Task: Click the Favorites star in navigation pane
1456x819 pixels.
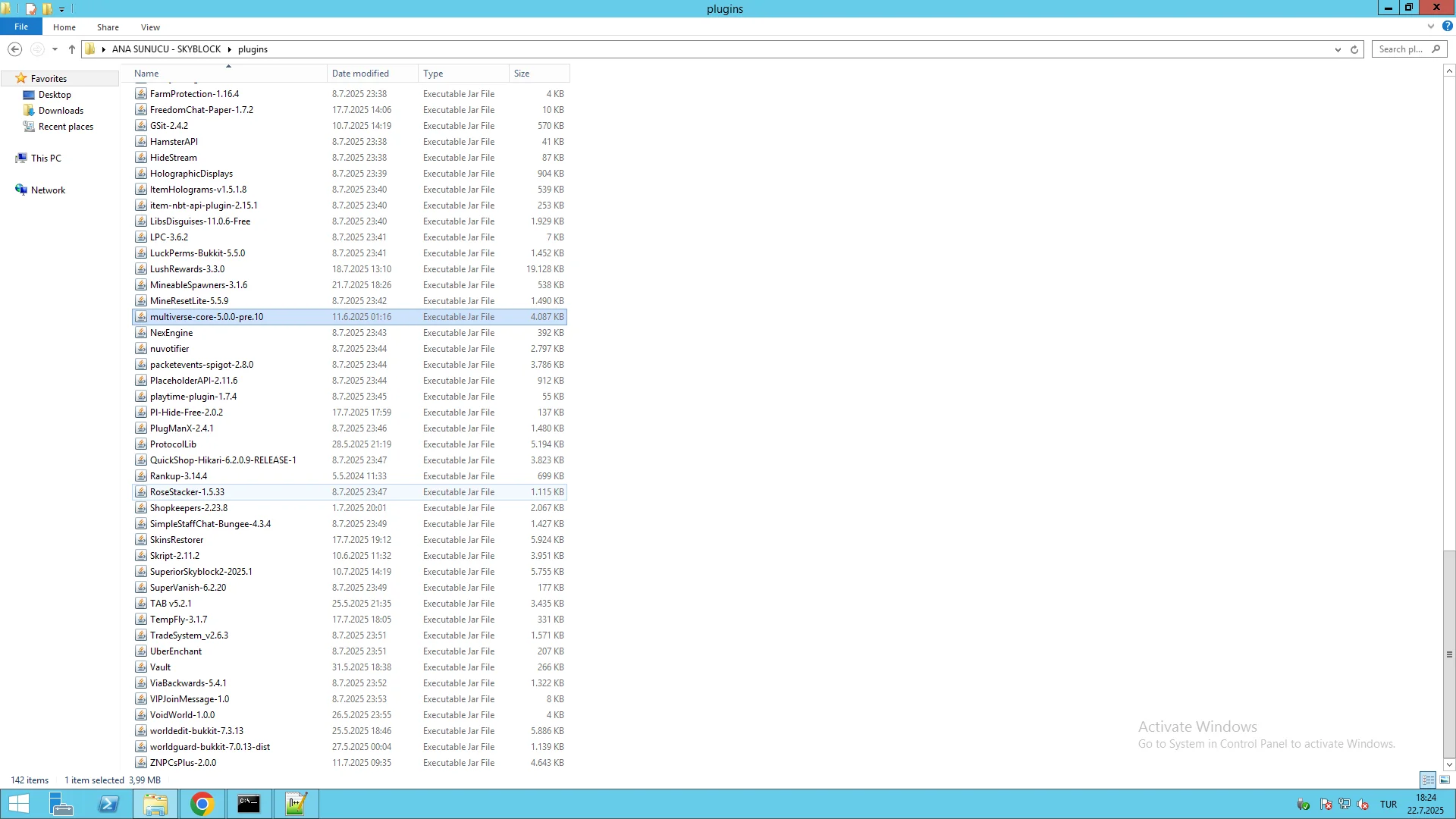Action: click(x=21, y=79)
